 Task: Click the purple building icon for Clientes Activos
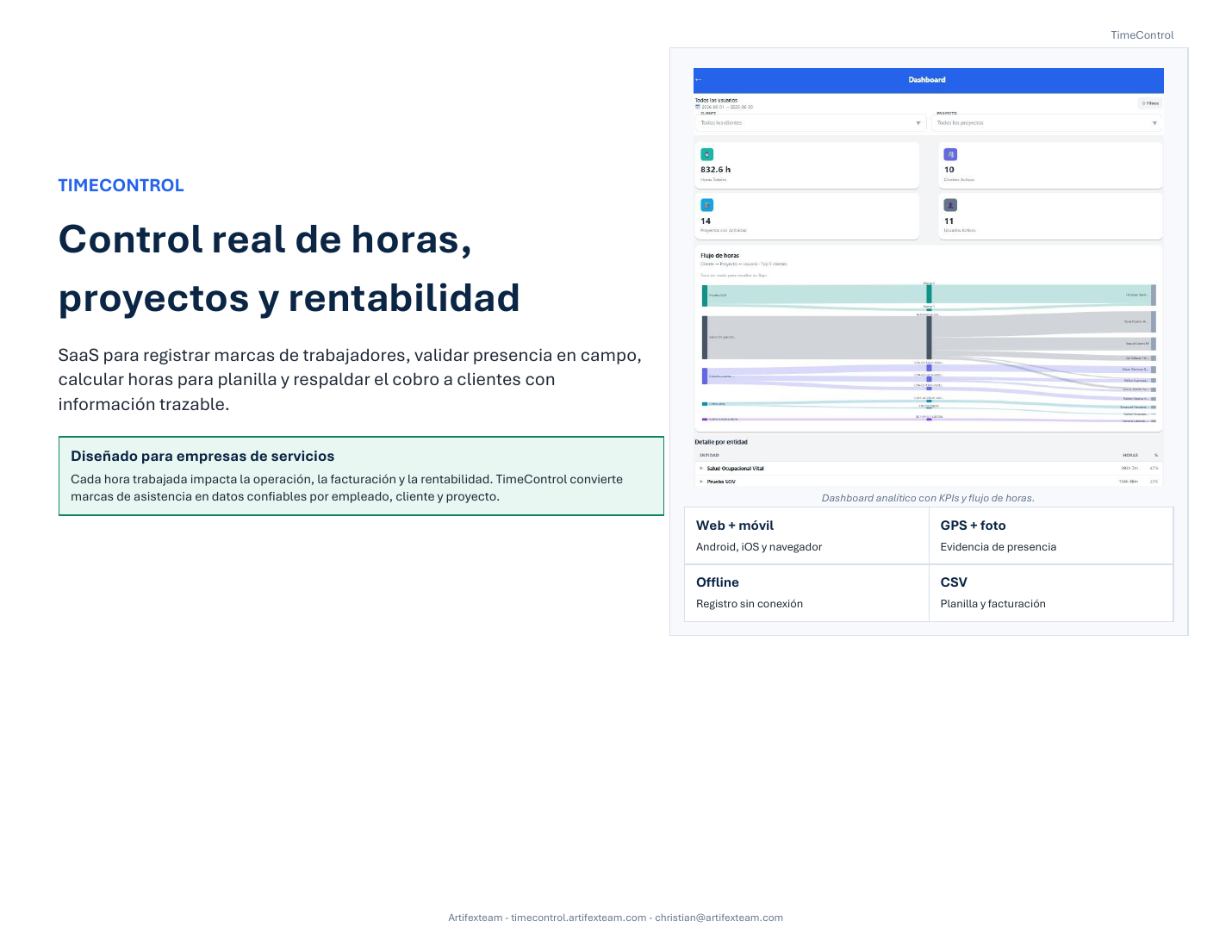(950, 155)
